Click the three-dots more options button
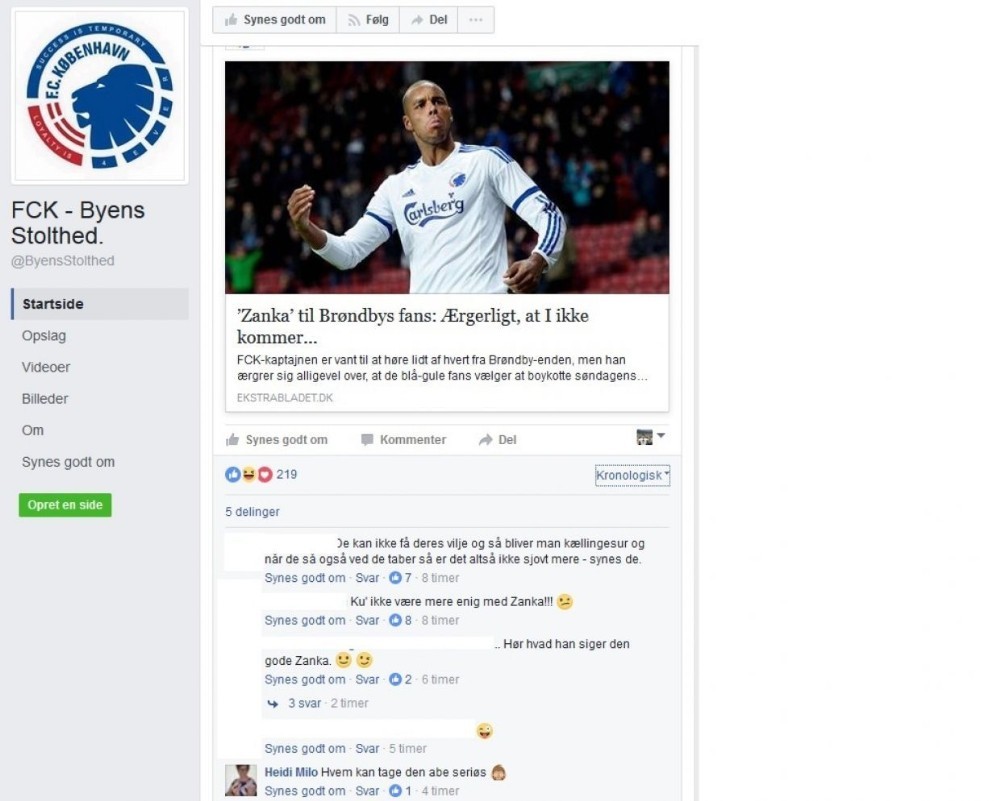The image size is (1000, 801). pyautogui.click(x=476, y=20)
